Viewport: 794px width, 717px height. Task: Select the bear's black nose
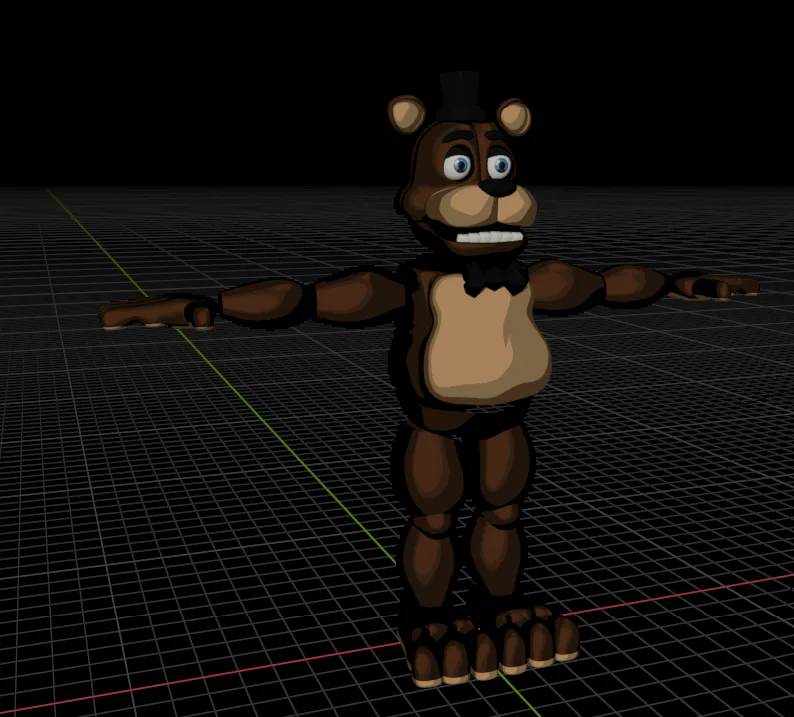498,188
